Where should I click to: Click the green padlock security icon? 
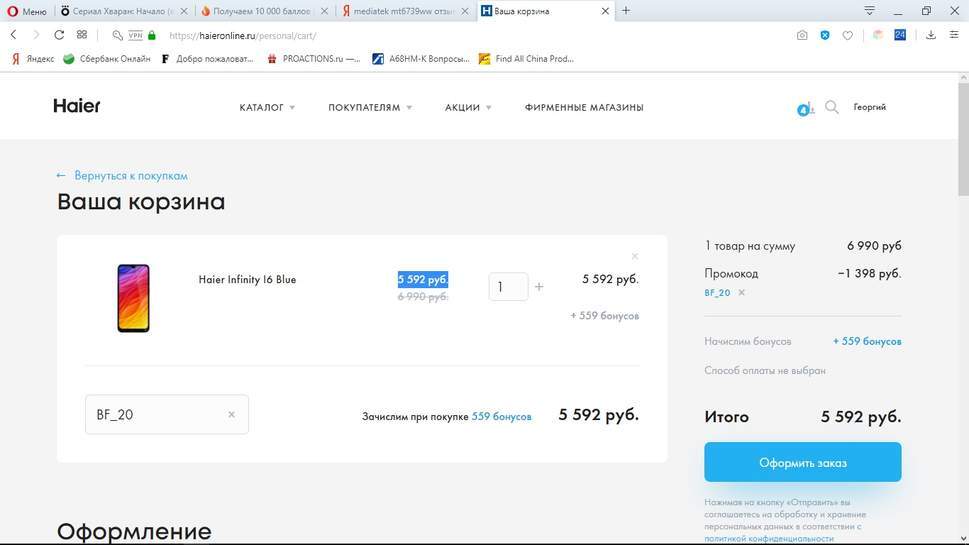(152, 35)
